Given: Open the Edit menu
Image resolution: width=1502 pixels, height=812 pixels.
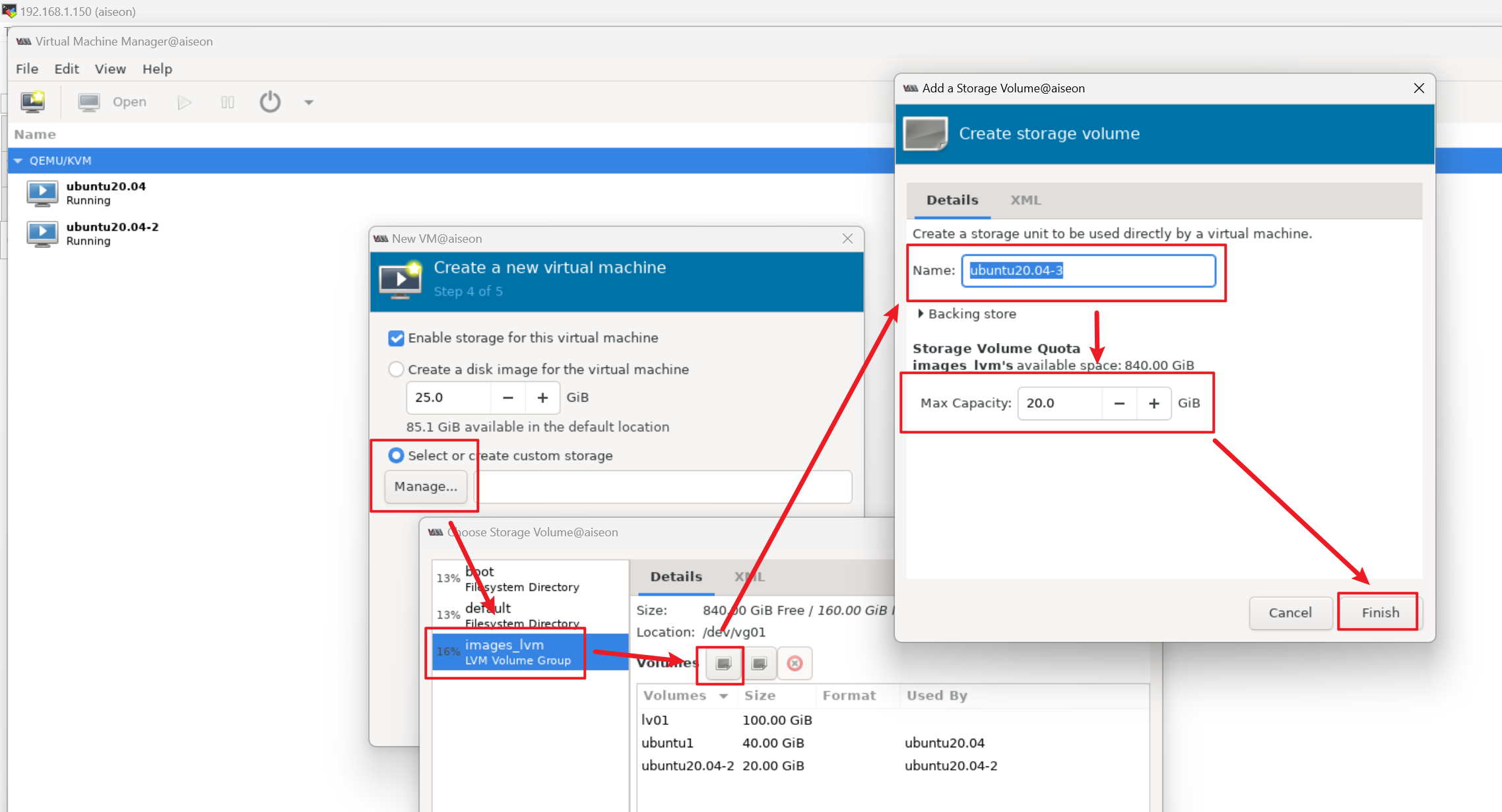Looking at the screenshot, I should click(66, 69).
